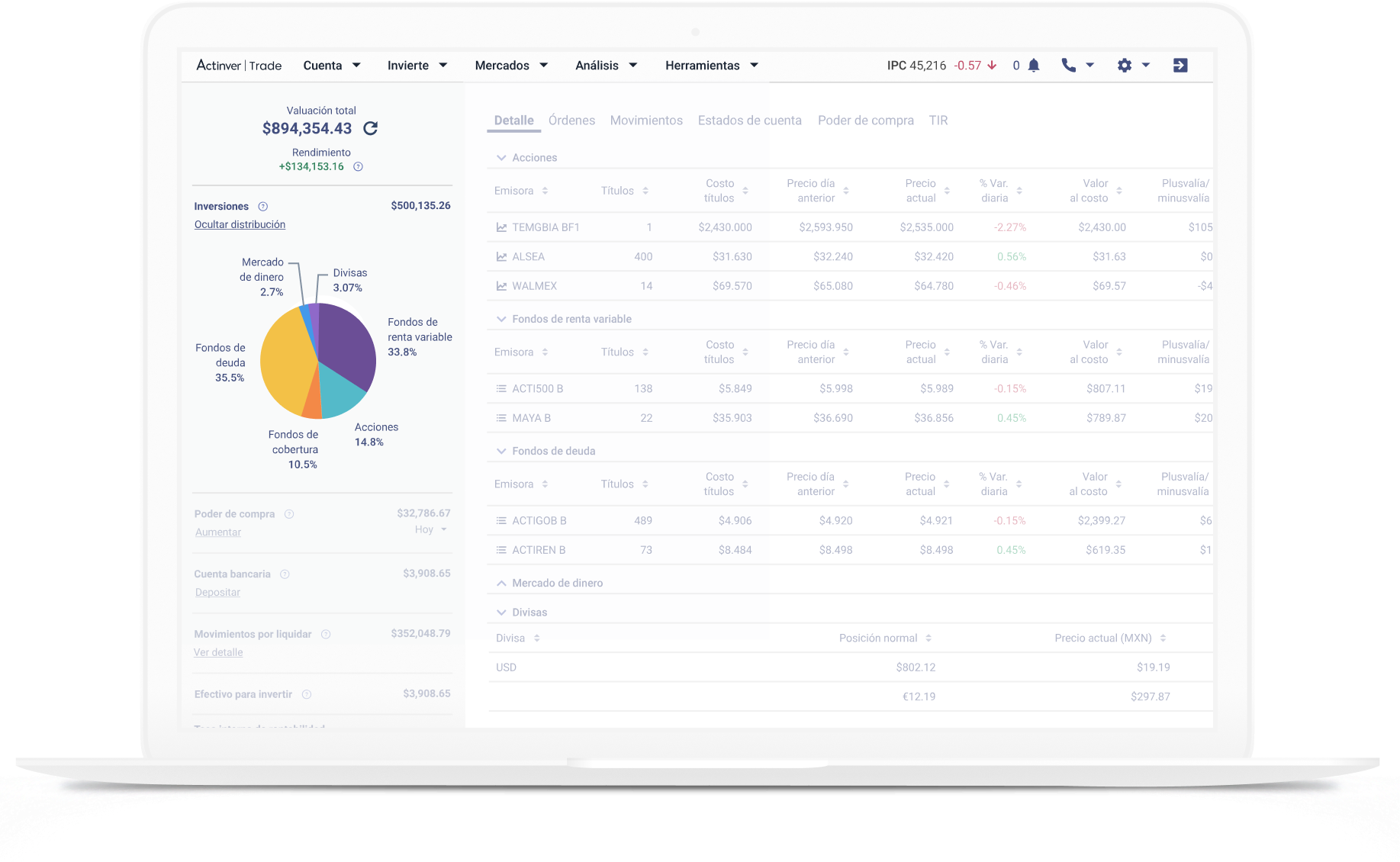Refresh the total valuation
Image resolution: width=1400 pixels, height=862 pixels.
[x=371, y=128]
